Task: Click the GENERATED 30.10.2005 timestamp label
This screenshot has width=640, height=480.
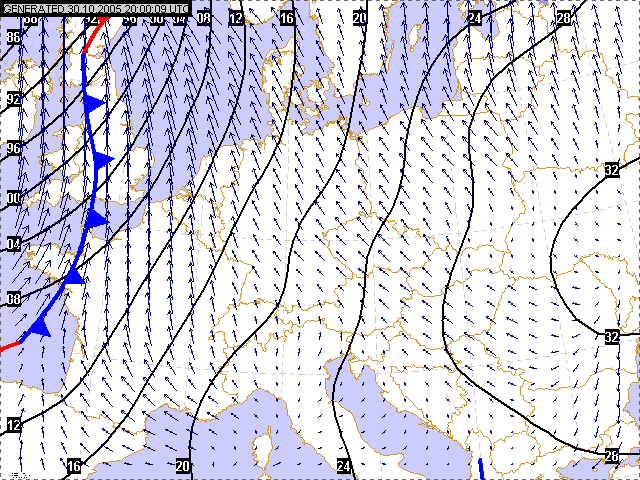Action: [x=95, y=7]
